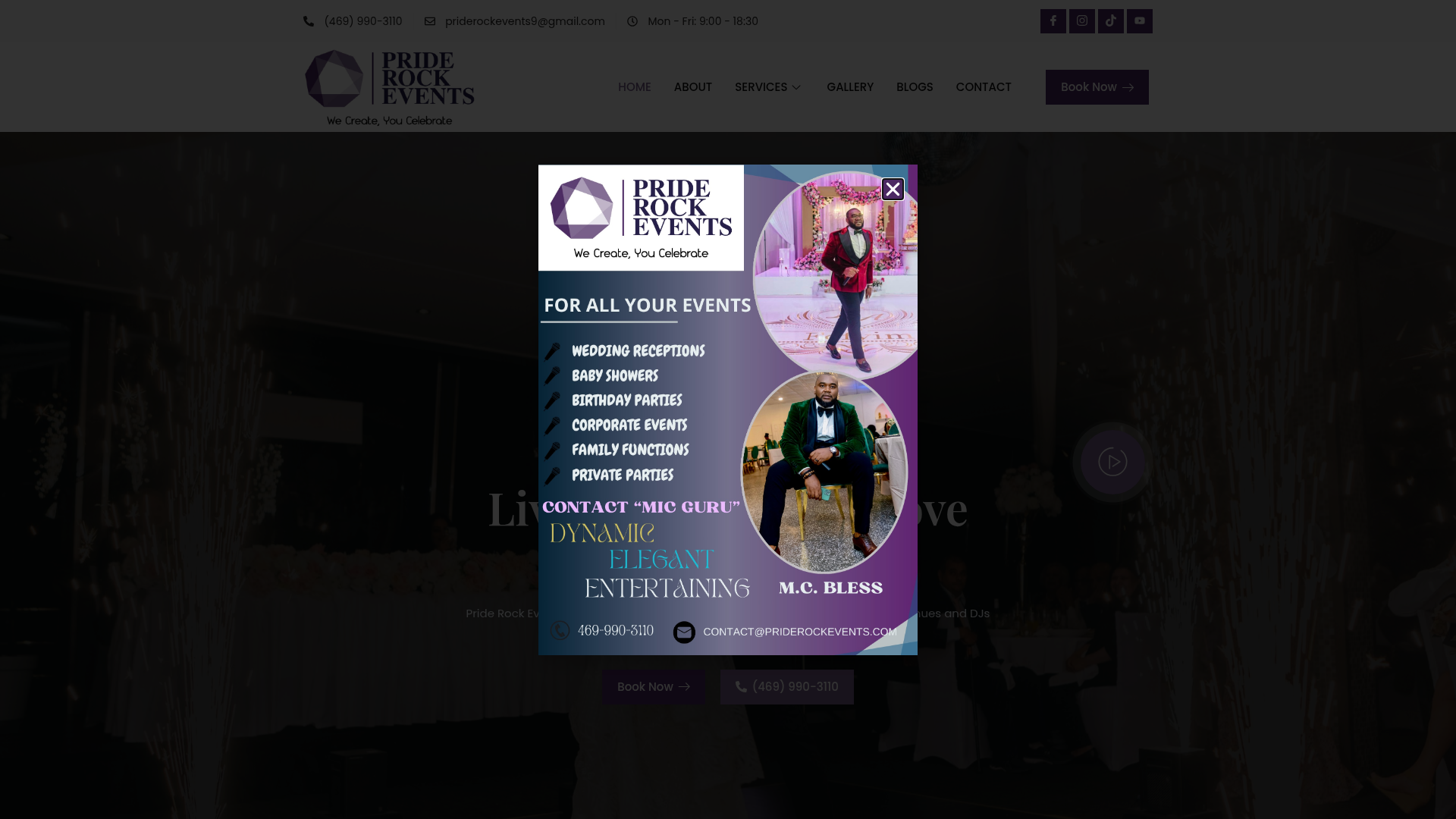Click the TikTok icon

[1110, 20]
